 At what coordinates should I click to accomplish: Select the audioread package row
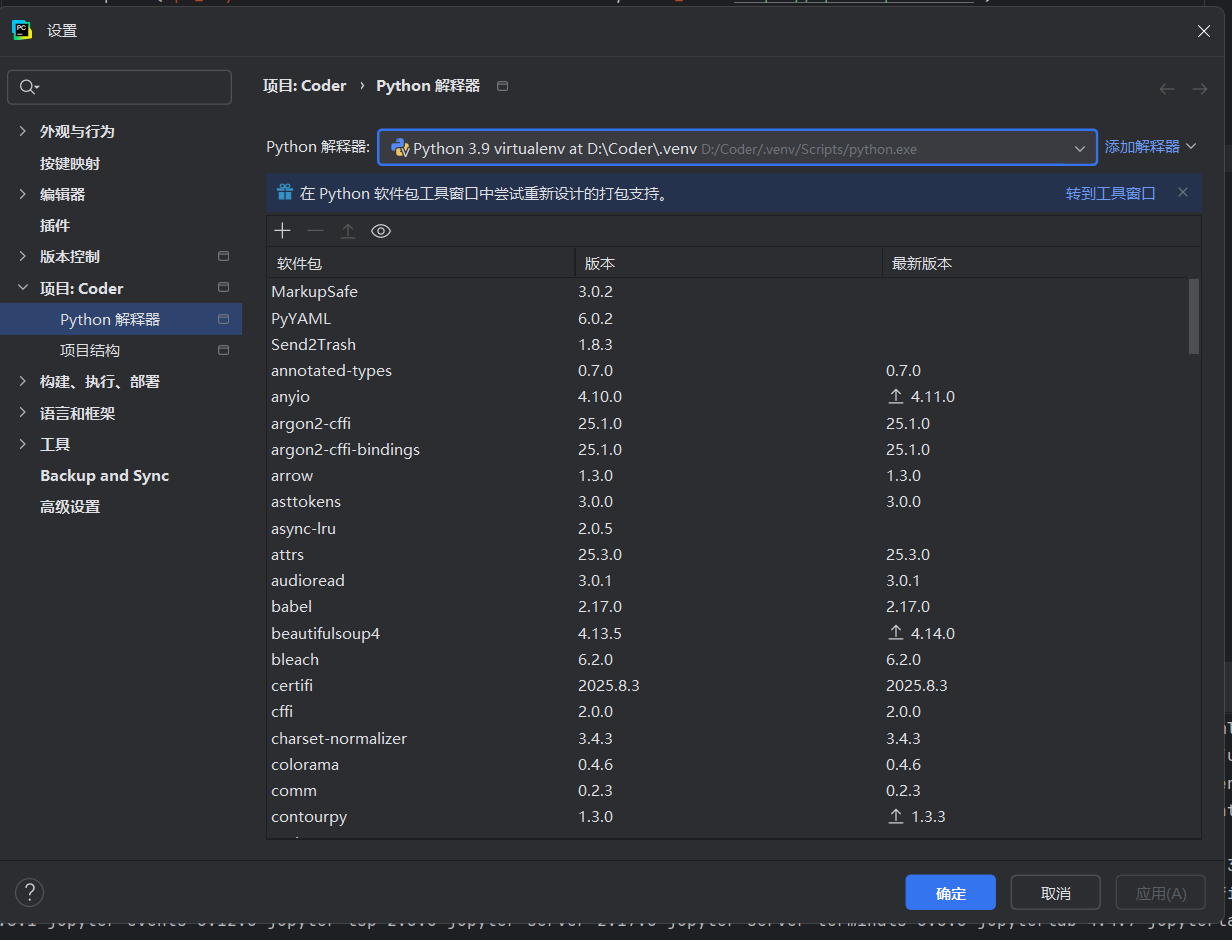coord(727,581)
